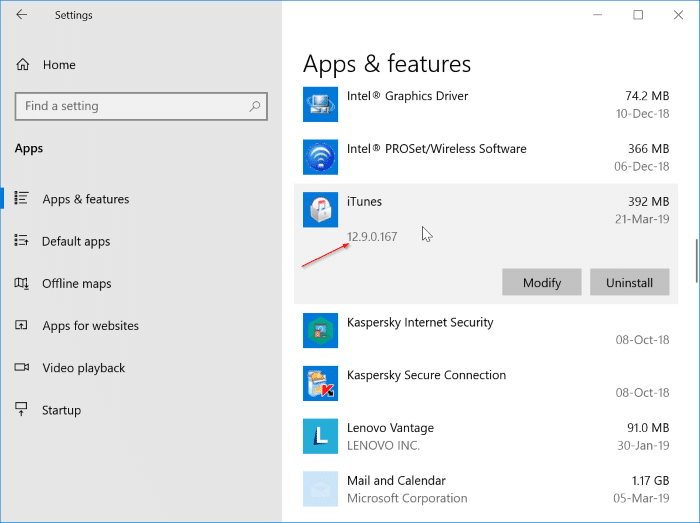700x523 pixels.
Task: Click the Kaspersky Secure Connection icon
Action: click(x=320, y=383)
